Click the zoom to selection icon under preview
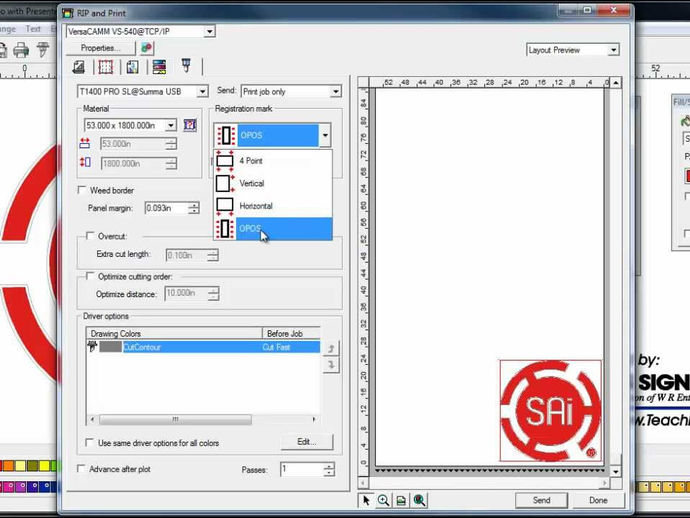The width and height of the screenshot is (690, 518). tap(419, 500)
